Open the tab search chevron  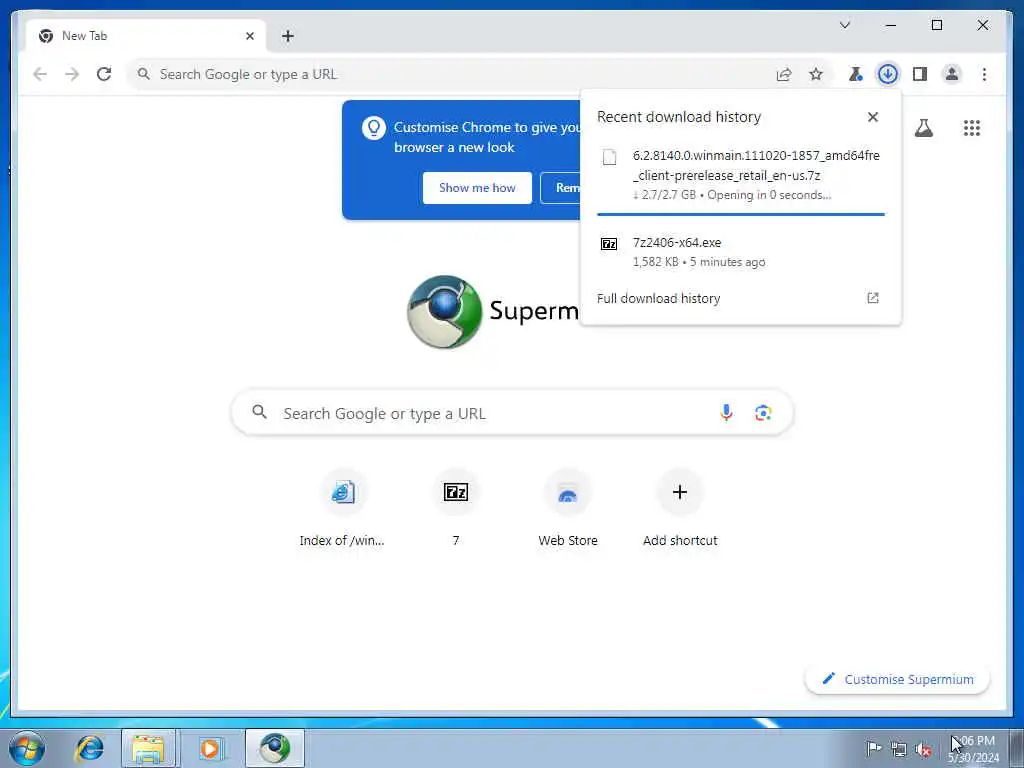click(844, 25)
